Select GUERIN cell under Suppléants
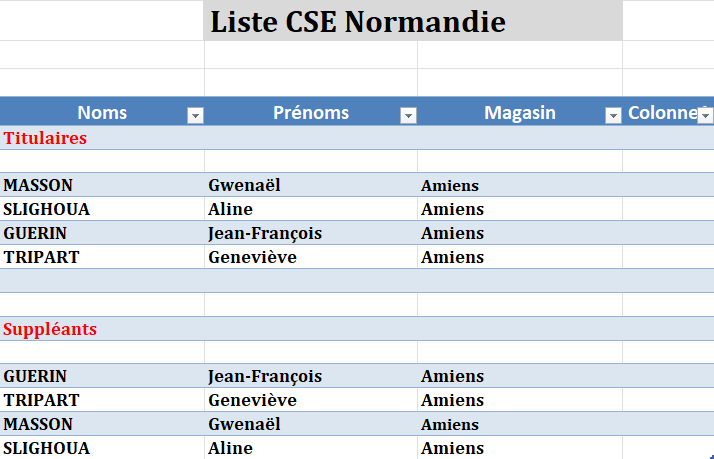714x459 pixels. point(35,376)
